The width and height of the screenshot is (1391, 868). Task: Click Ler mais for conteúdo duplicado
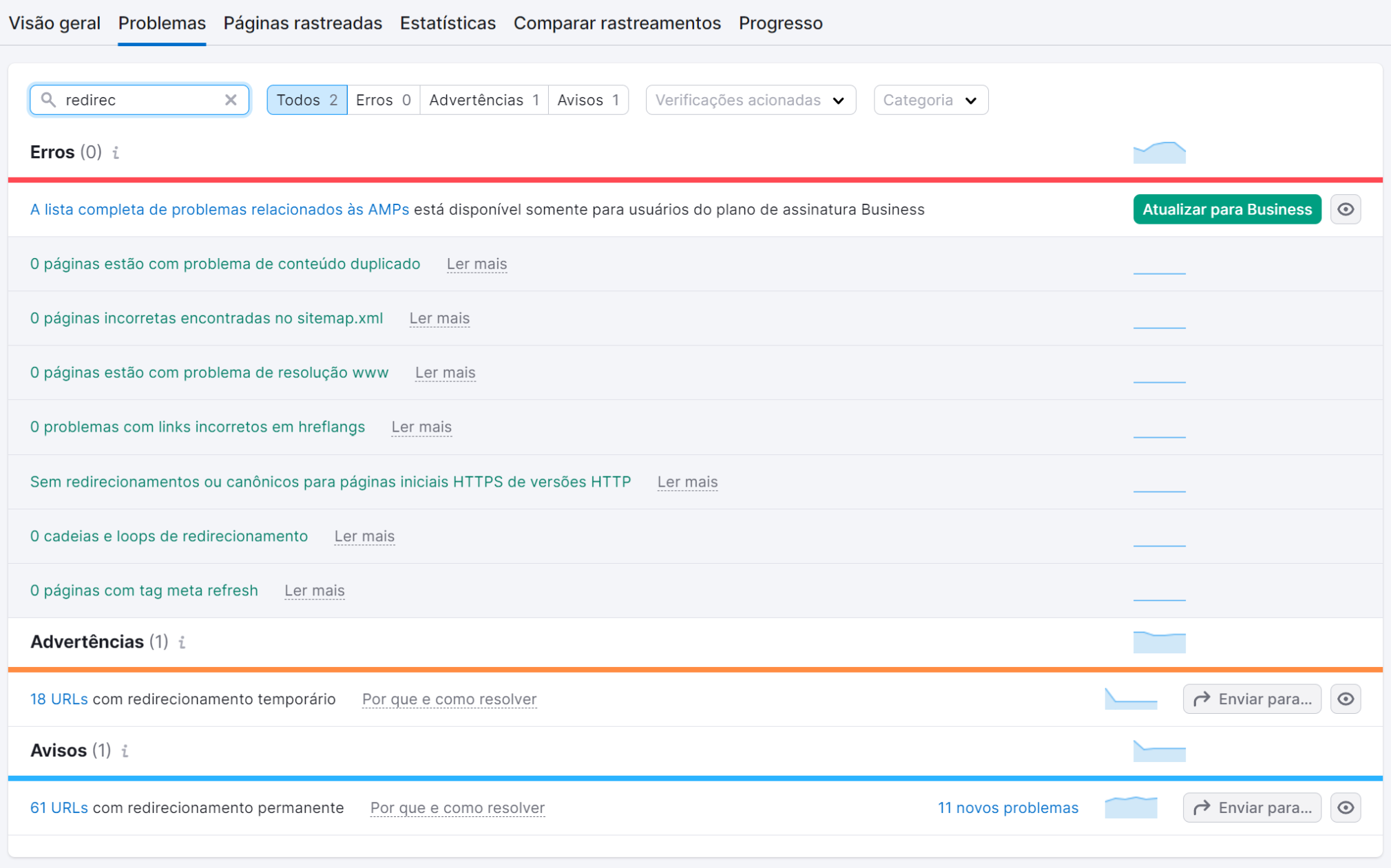[x=477, y=264]
